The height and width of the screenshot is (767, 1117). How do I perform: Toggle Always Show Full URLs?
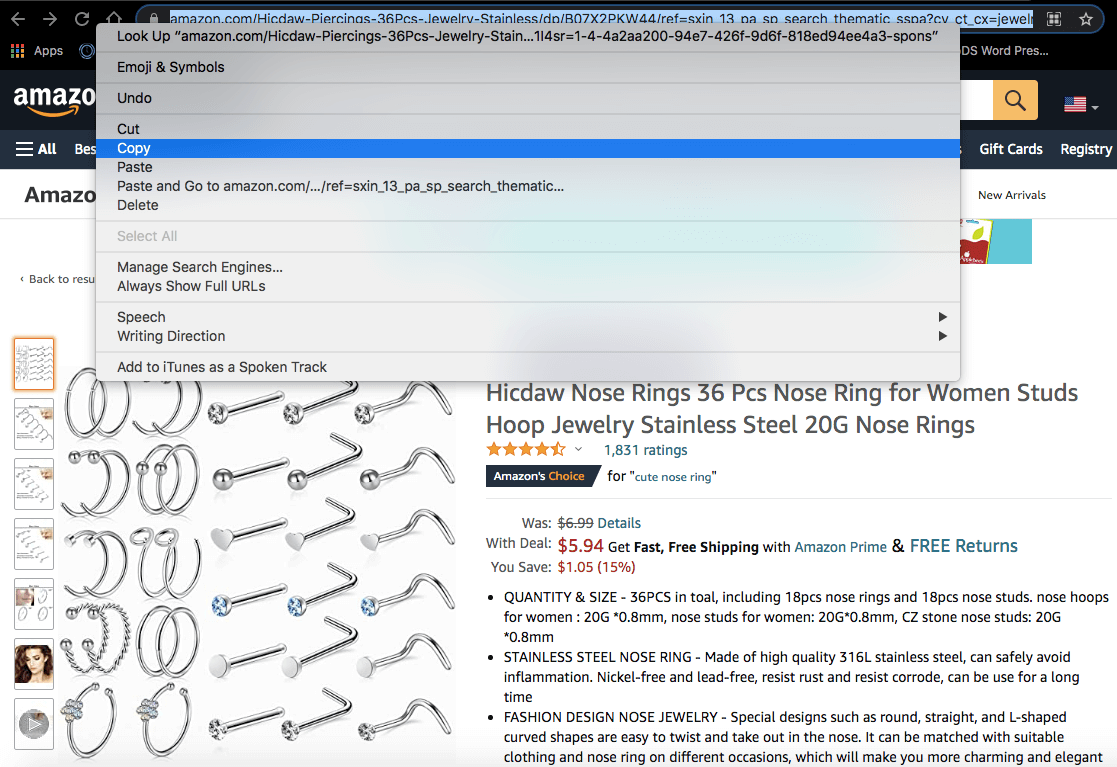coord(528,286)
